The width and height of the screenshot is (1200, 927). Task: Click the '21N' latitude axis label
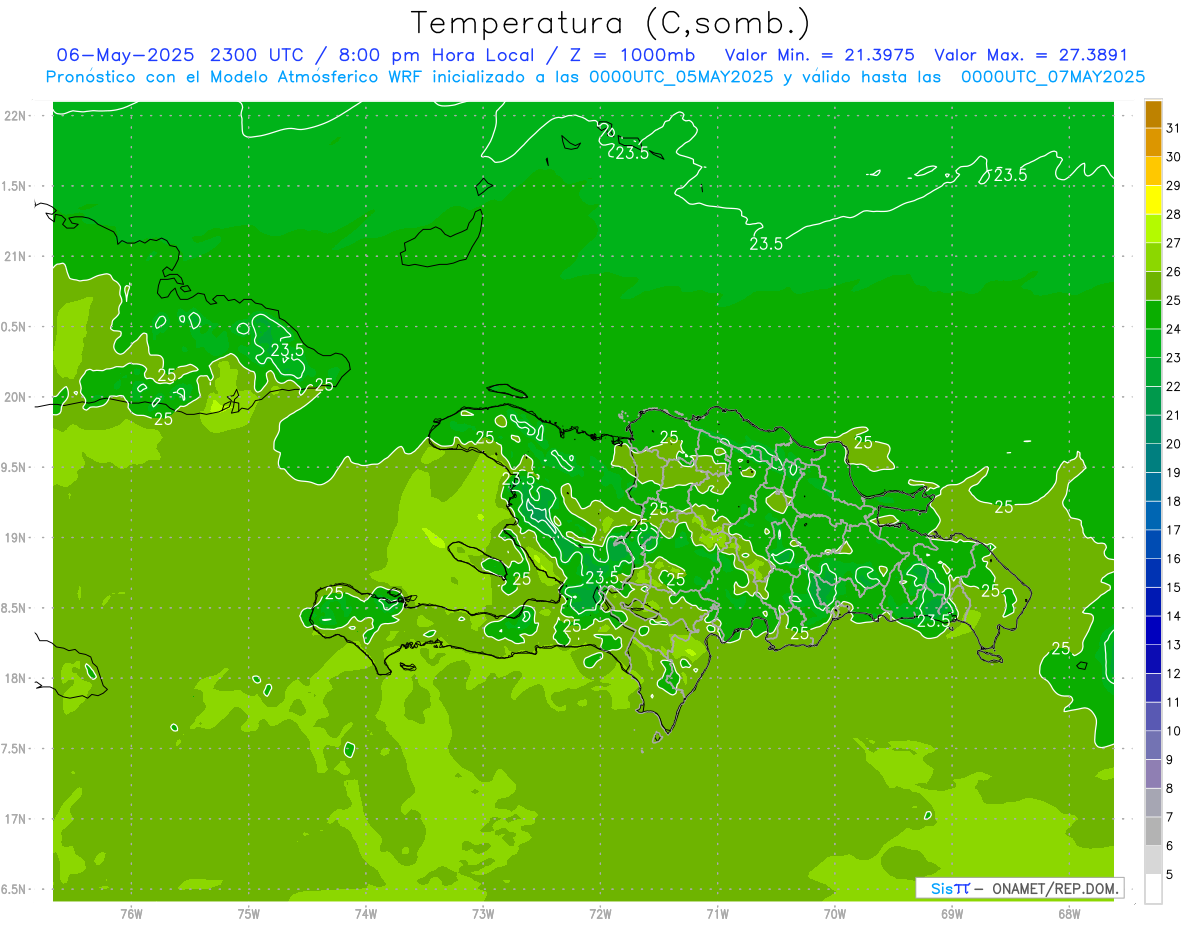tap(15, 257)
